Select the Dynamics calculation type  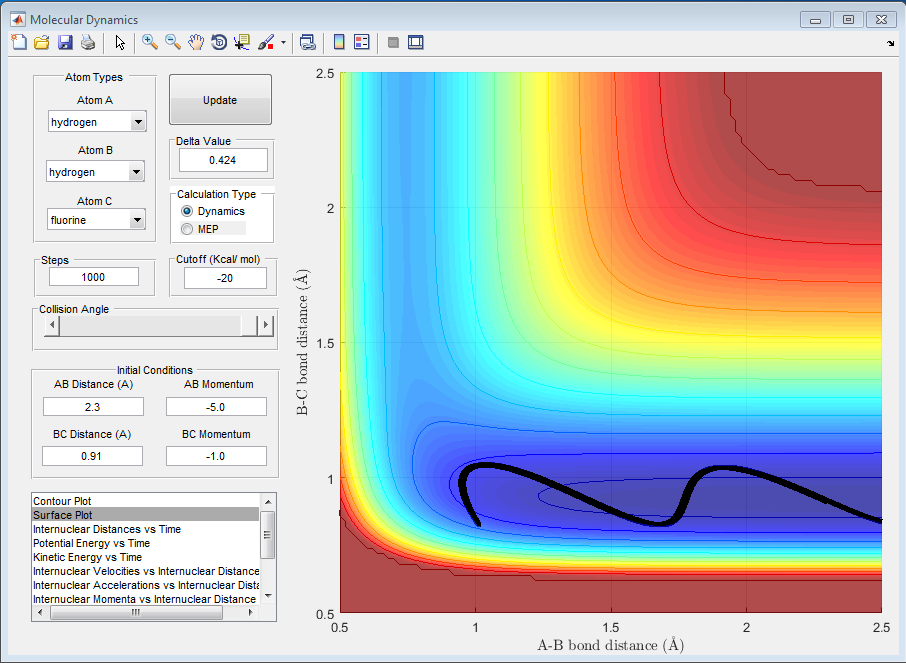tap(187, 212)
